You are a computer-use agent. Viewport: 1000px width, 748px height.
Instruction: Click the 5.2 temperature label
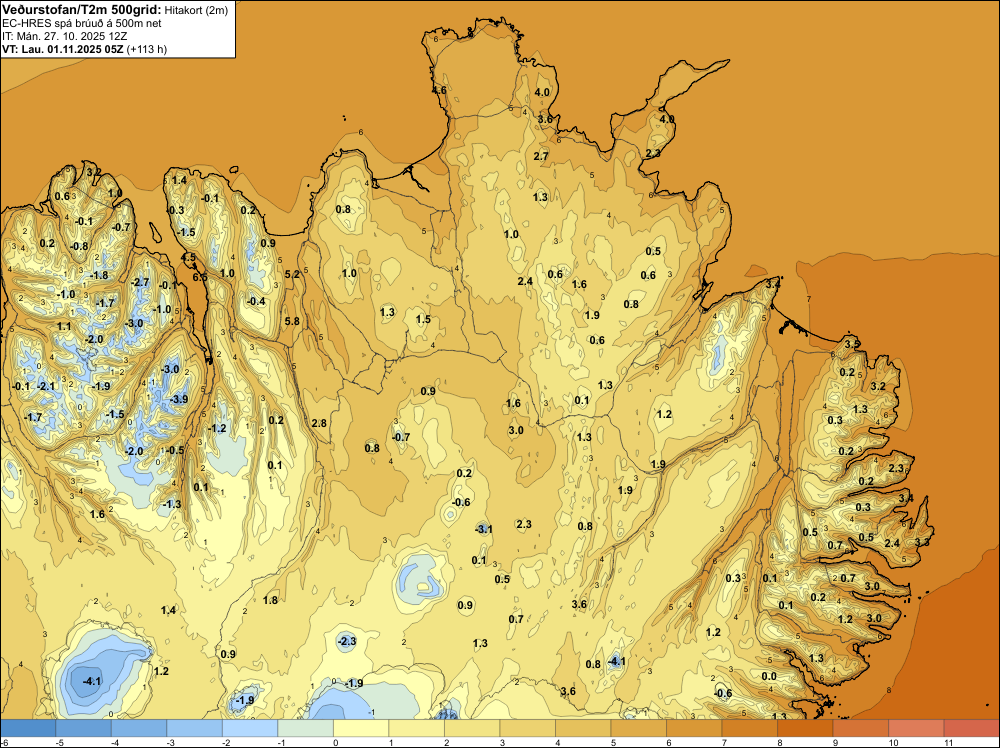[x=292, y=274]
